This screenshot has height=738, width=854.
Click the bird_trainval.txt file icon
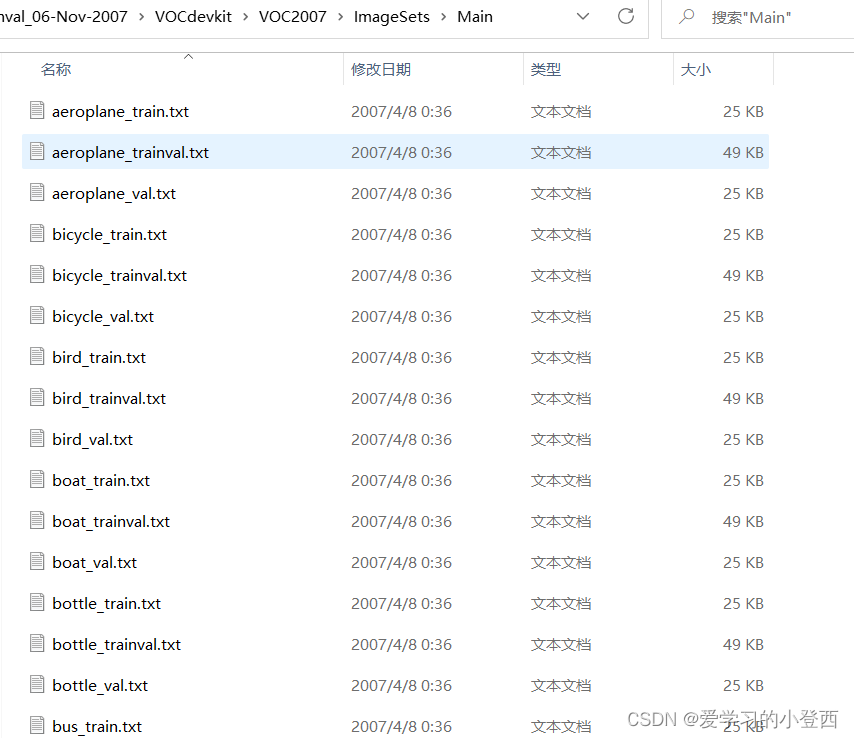37,397
